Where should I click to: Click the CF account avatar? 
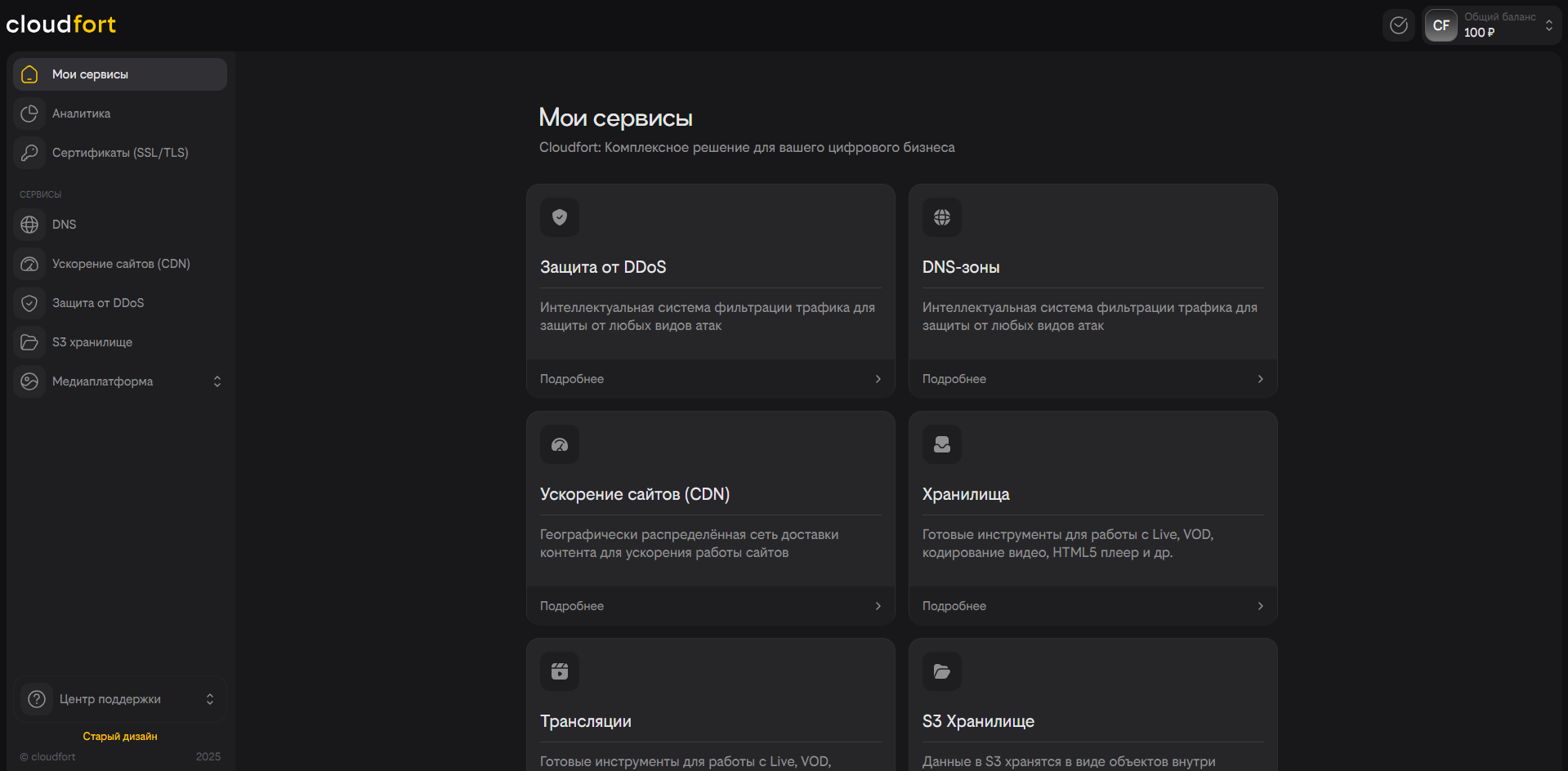1441,25
